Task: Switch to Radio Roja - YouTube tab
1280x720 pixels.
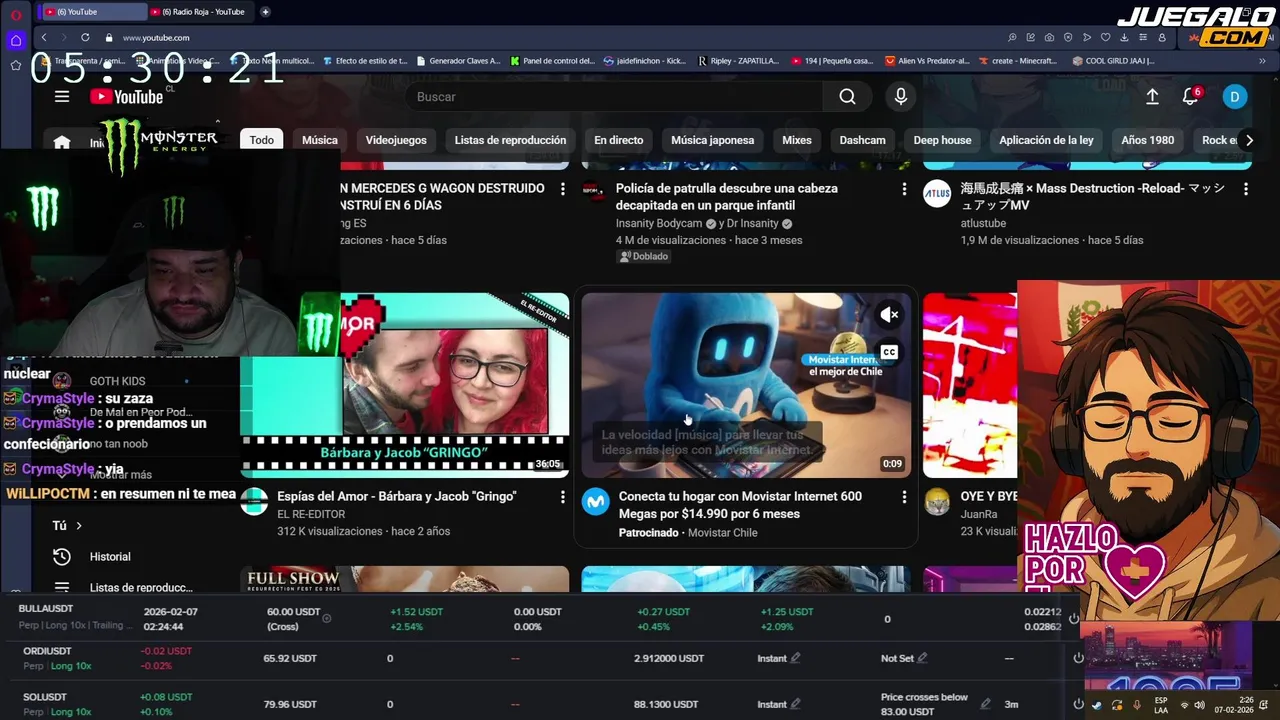Action: (x=201, y=12)
